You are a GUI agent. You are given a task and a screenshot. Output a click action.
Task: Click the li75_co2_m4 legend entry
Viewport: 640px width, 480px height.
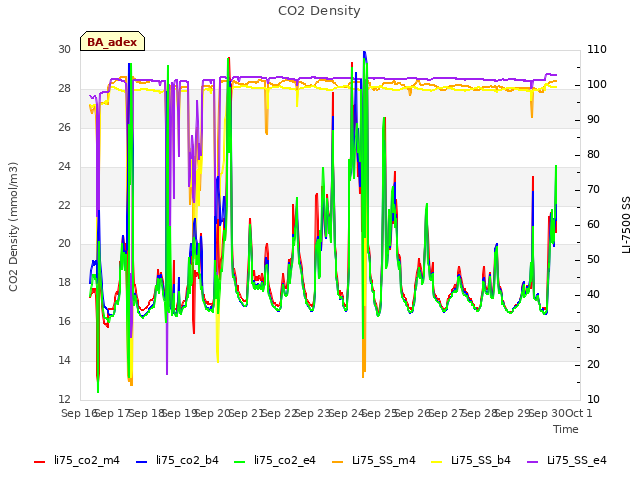[77, 461]
